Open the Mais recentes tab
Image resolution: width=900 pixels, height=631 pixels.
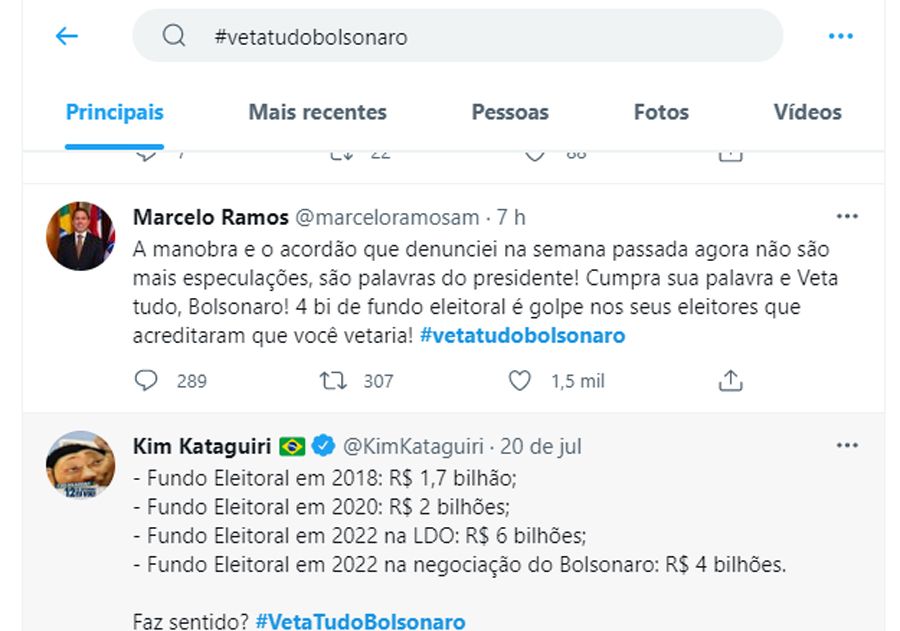pos(317,112)
